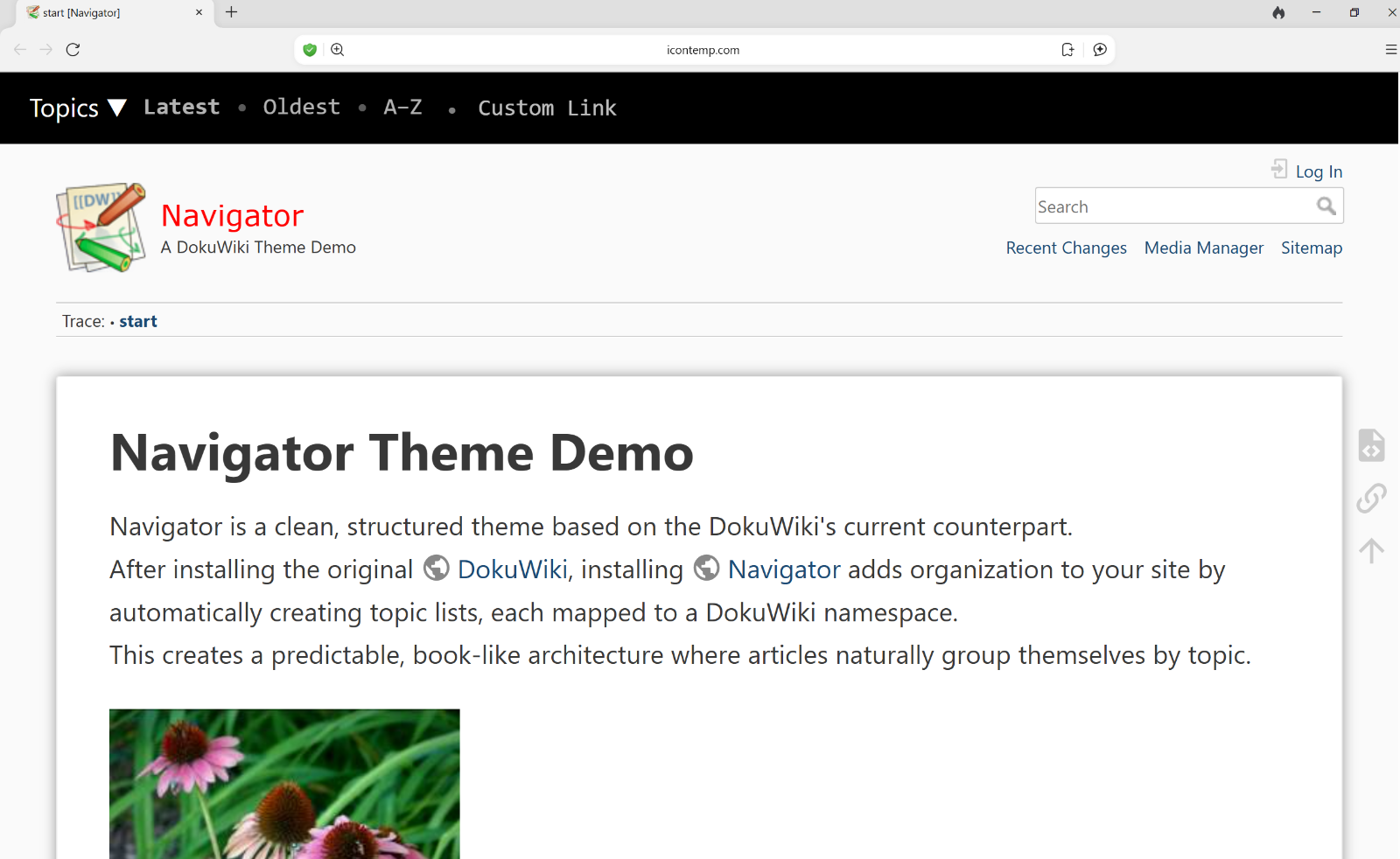The image size is (1400, 859).
Task: Click the backlinks chain icon in the sidebar
Action: coord(1370,499)
